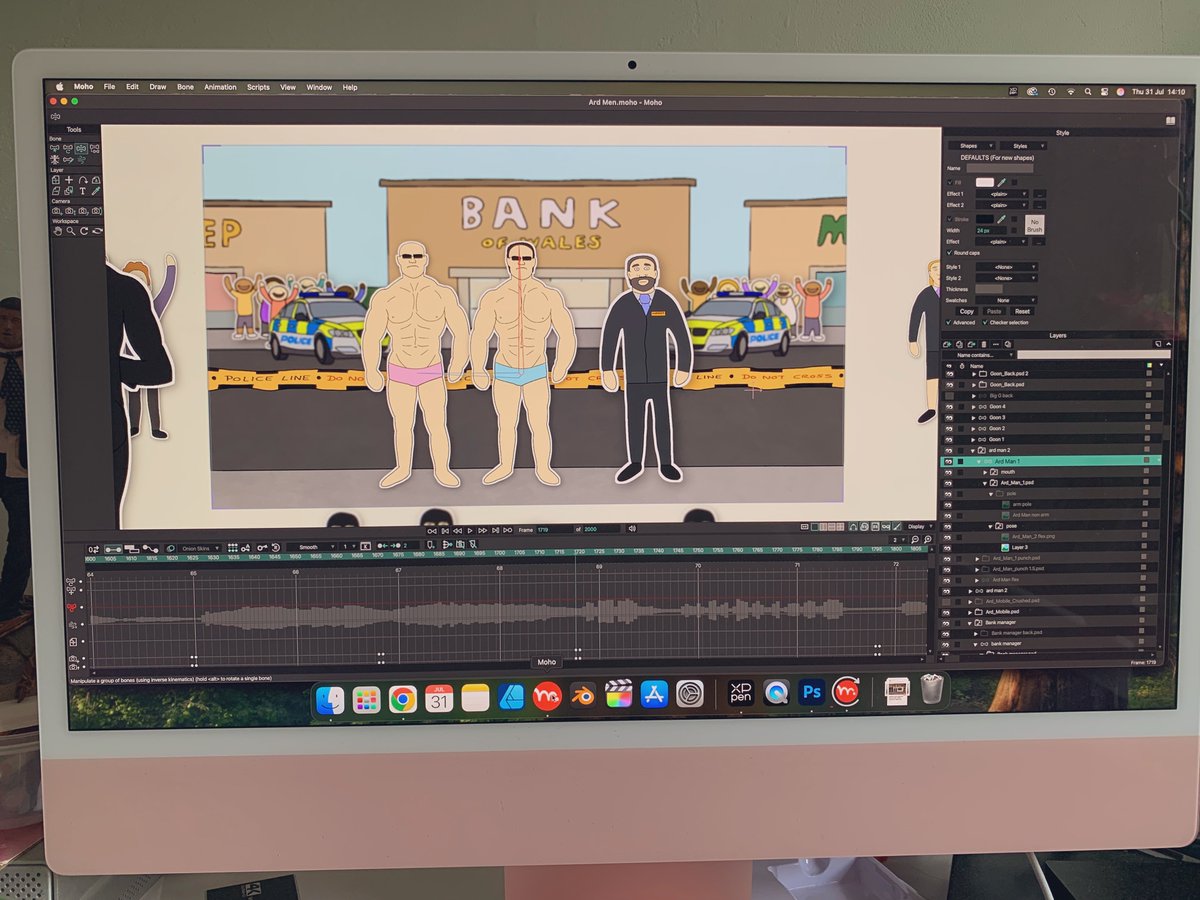Expand the mouth layer group
The height and width of the screenshot is (900, 1200).
coord(985,472)
